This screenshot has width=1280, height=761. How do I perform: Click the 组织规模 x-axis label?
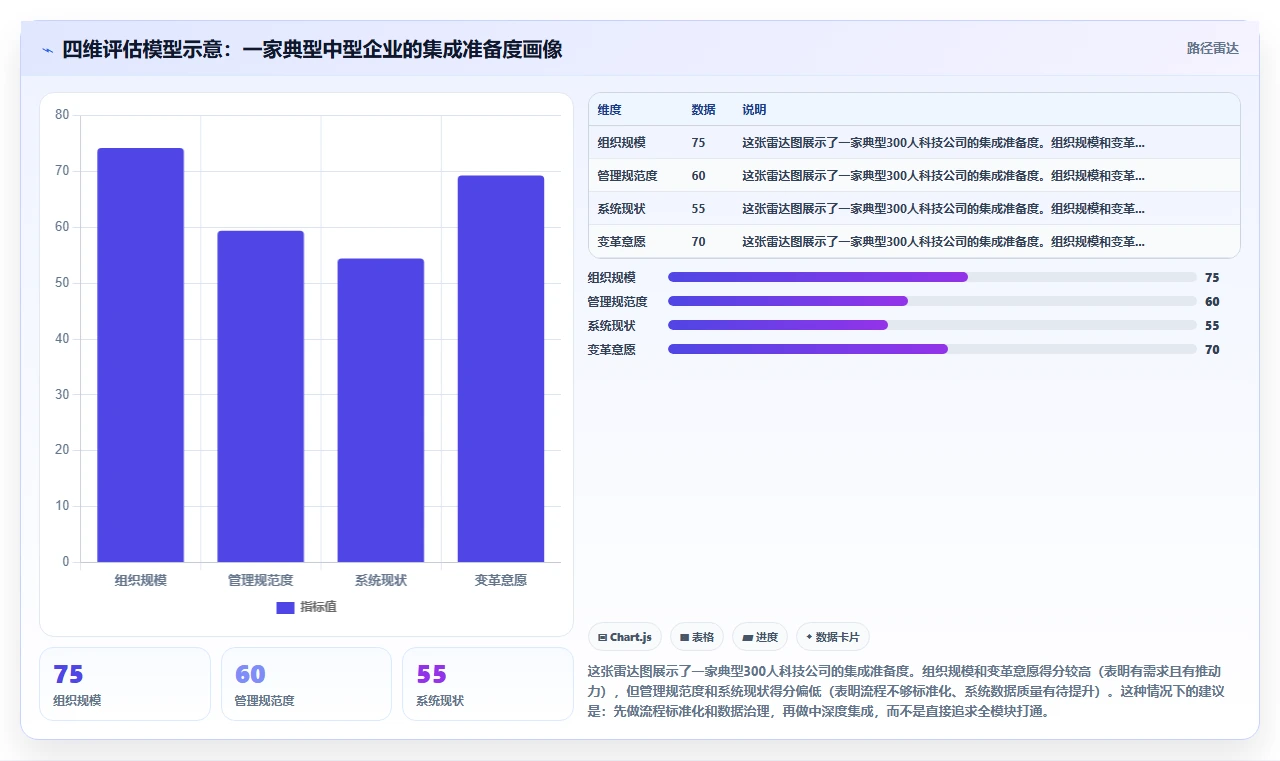(141, 580)
